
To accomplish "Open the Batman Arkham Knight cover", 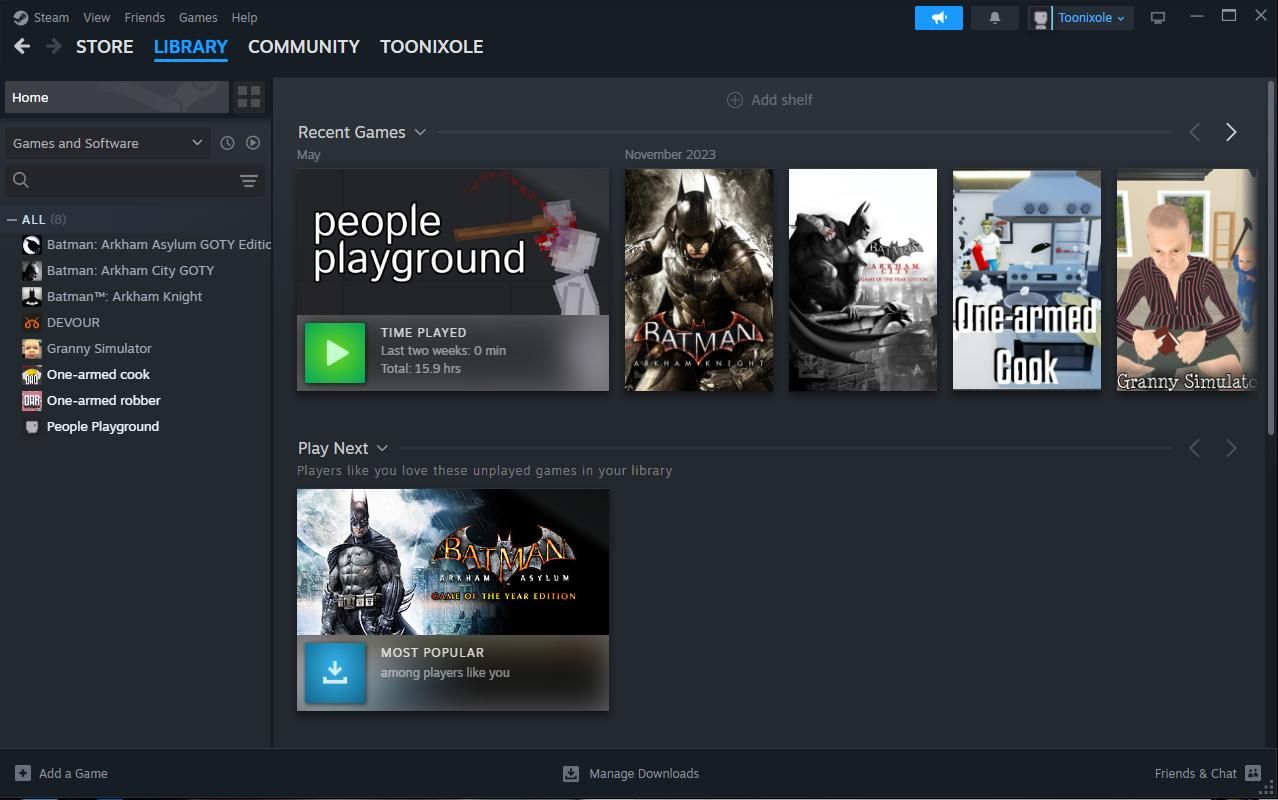I will 699,280.
